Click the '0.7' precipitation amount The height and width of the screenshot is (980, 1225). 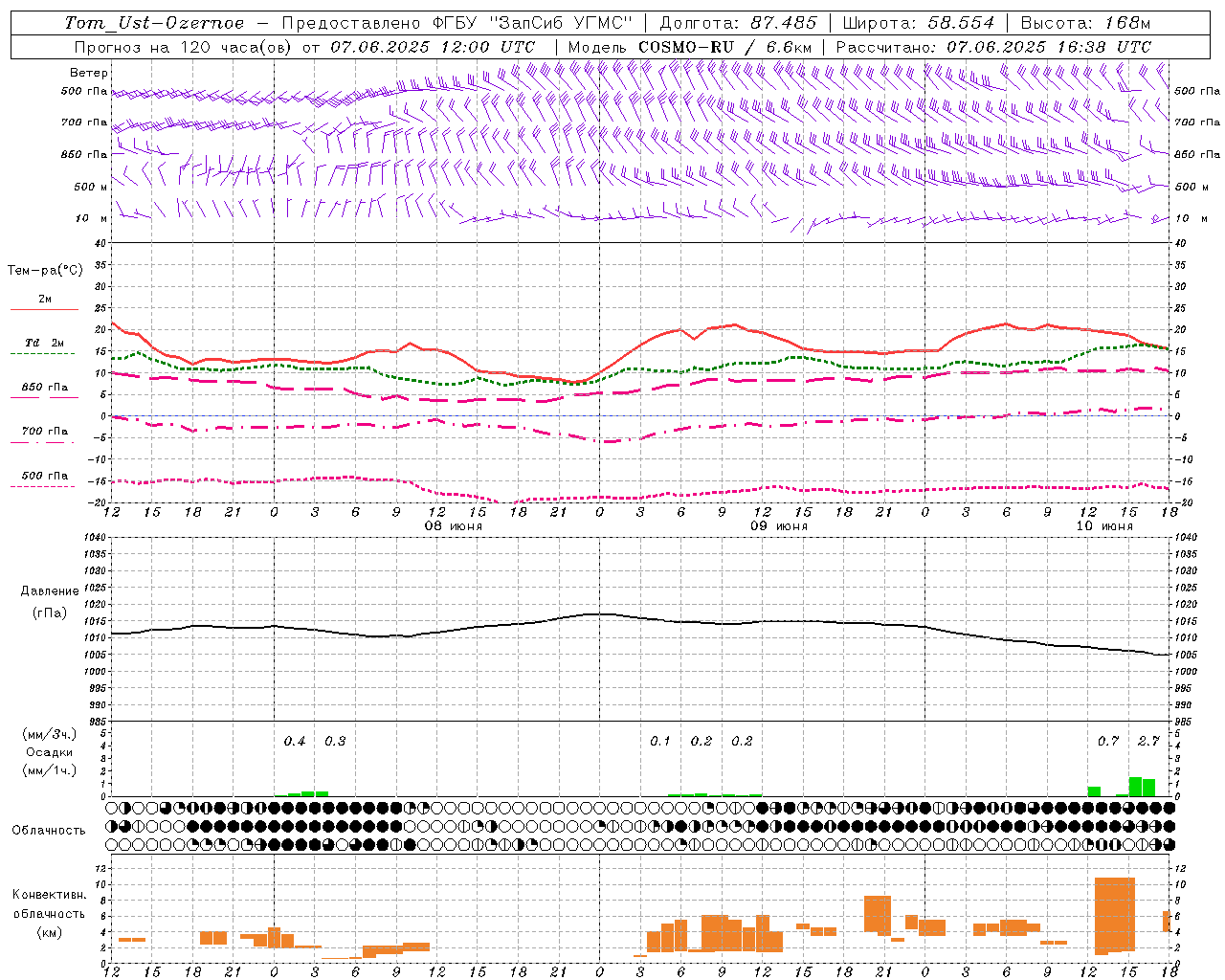[x=1108, y=741]
